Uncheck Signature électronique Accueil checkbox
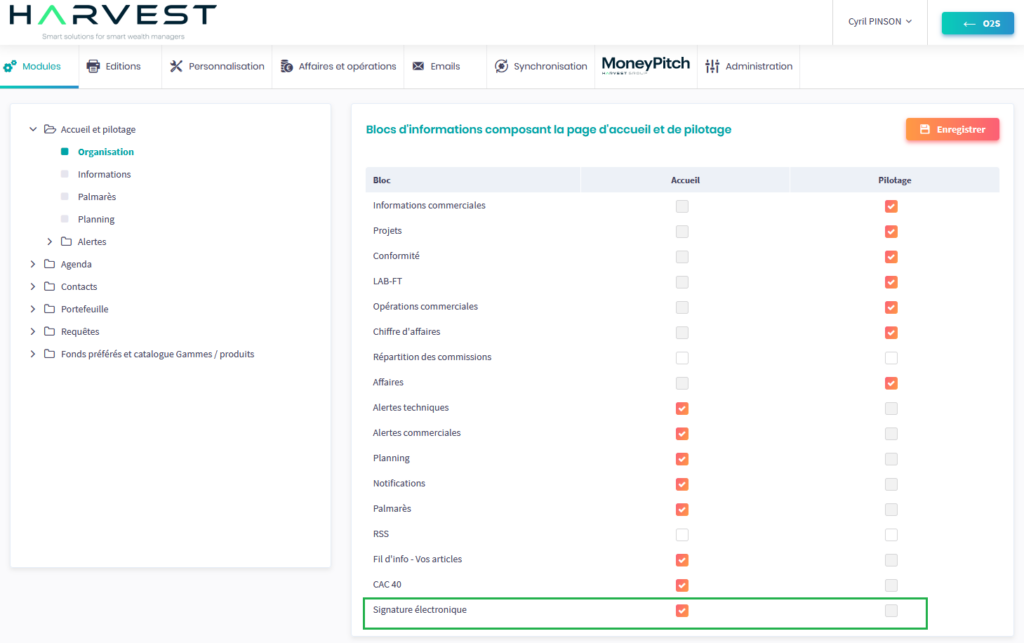Viewport: 1024px width, 643px height. click(682, 610)
